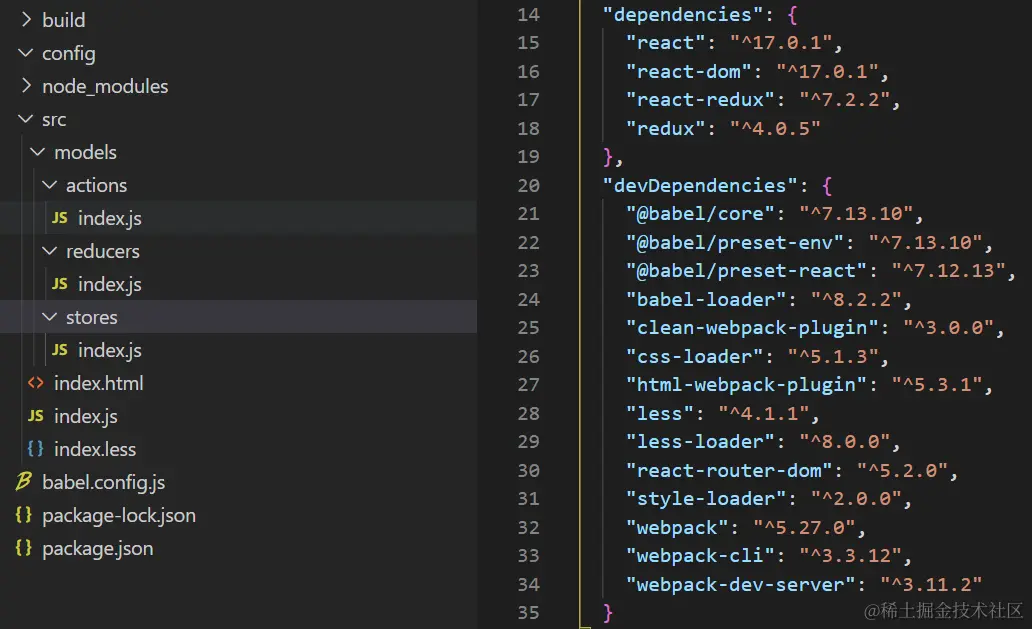Click the "clean-webpack-plugin" key

pyautogui.click(x=752, y=328)
